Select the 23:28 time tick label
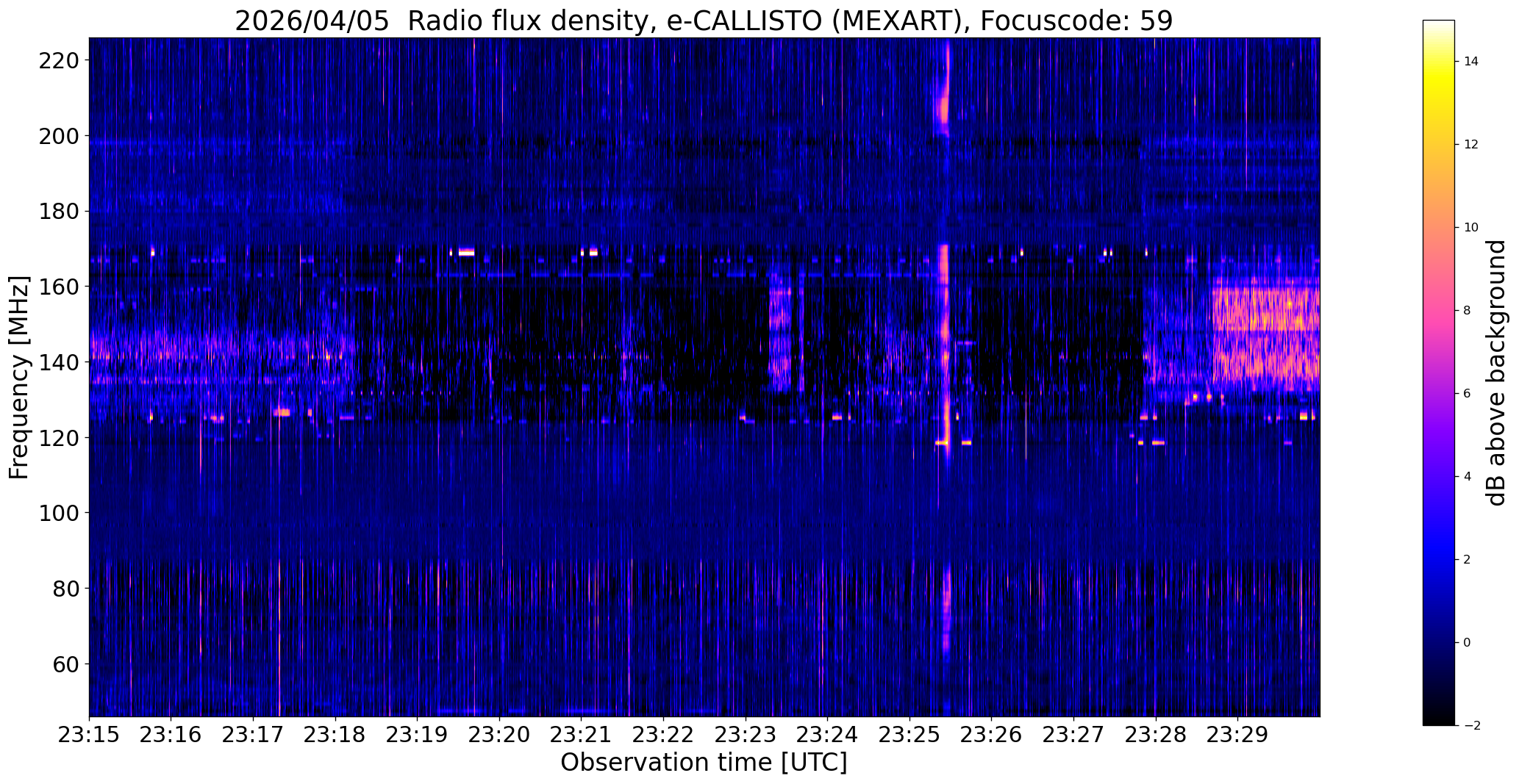 [x=1156, y=735]
